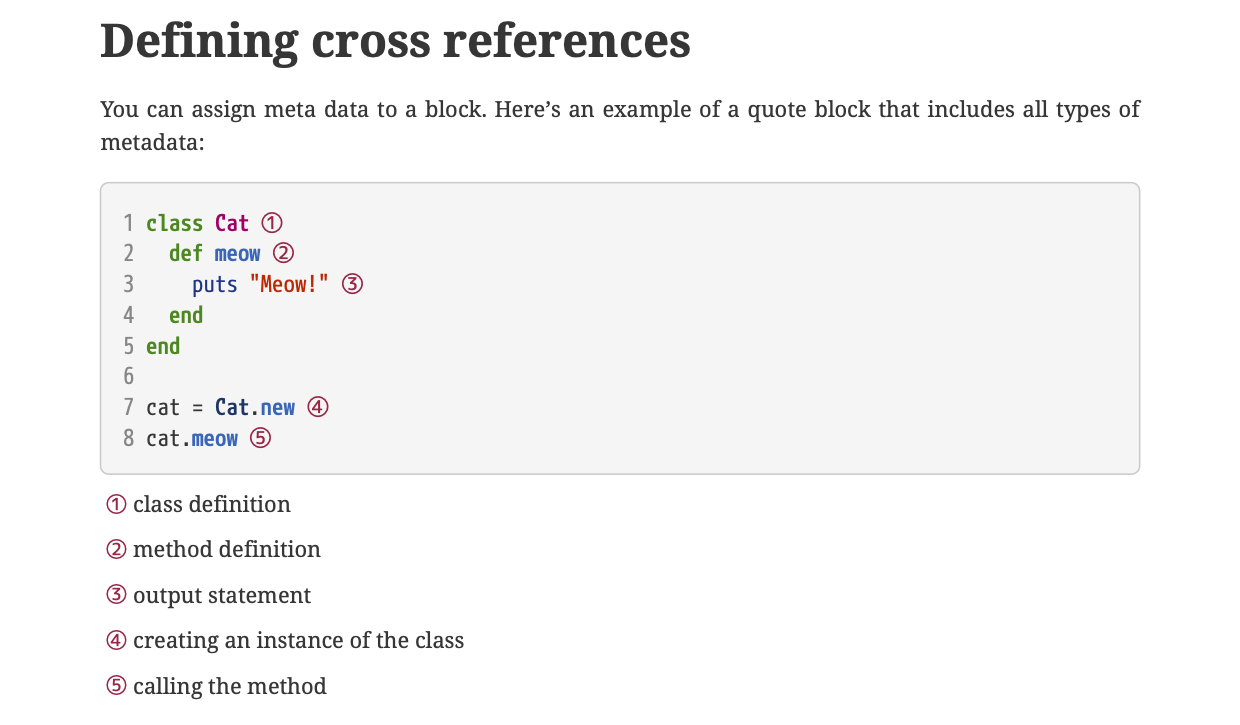Click the word 'metadata:' in the intro paragraph
Screen dimensions: 1240x725
point(152,143)
